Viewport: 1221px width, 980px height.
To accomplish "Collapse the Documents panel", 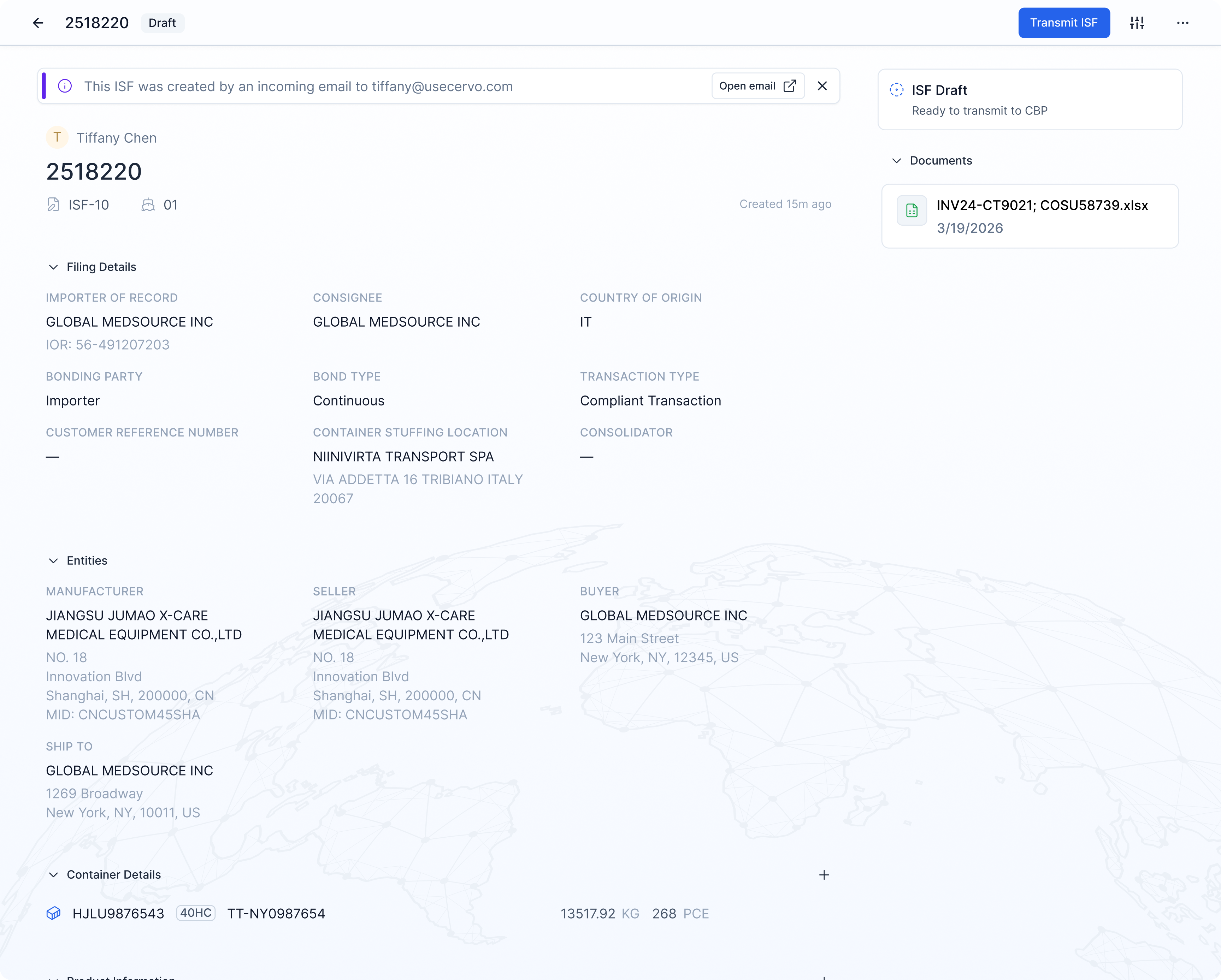I will pos(896,161).
